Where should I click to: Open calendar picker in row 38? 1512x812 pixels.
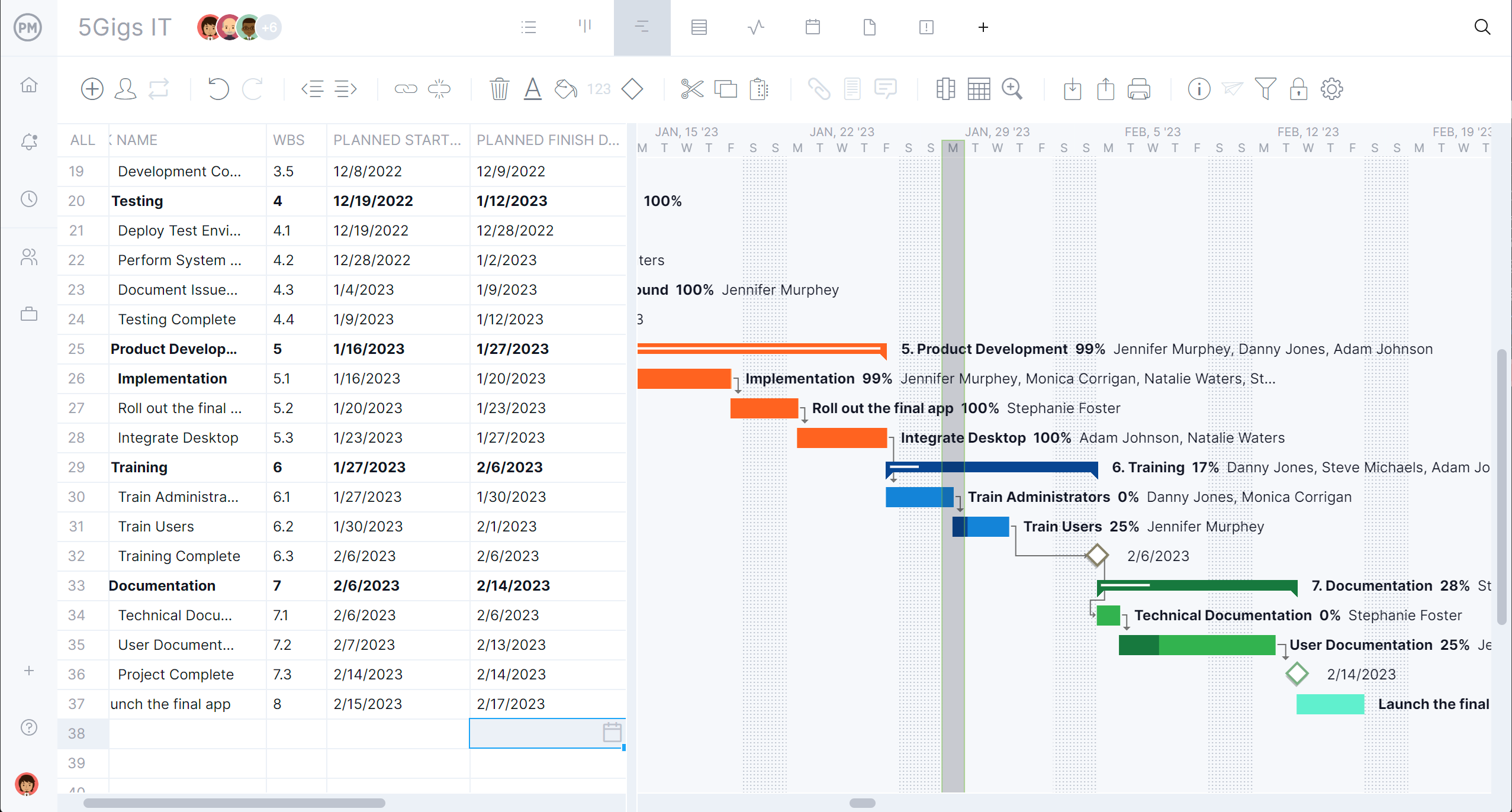(x=612, y=733)
